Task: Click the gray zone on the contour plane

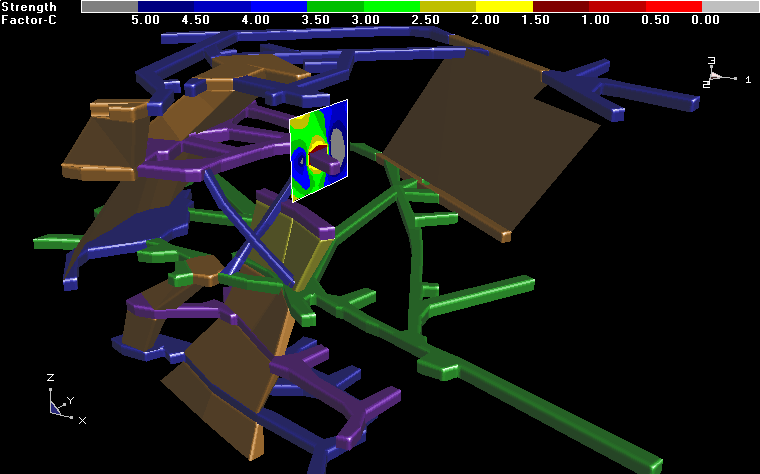Action: (338, 146)
